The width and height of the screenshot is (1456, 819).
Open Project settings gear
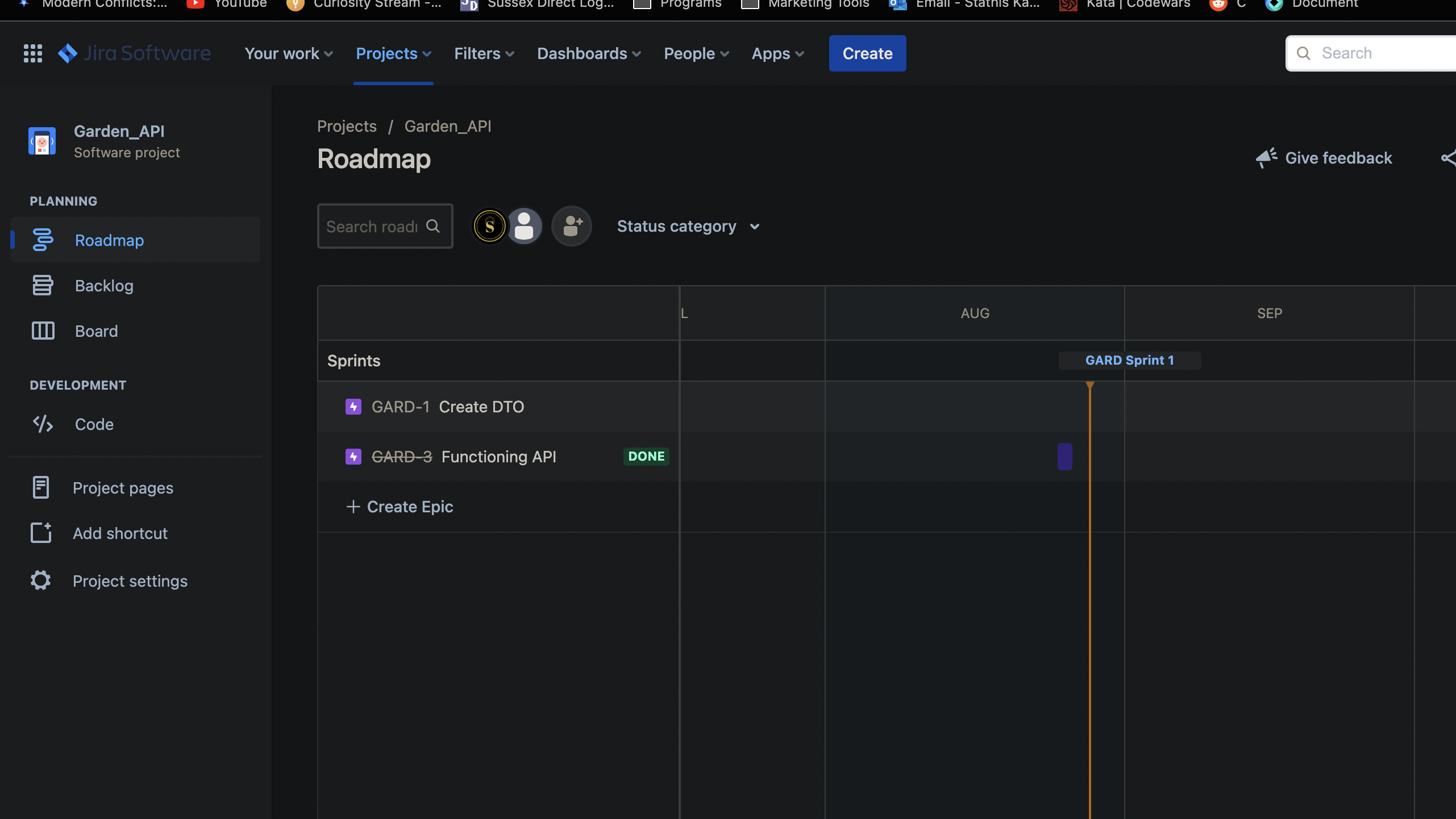tap(41, 580)
